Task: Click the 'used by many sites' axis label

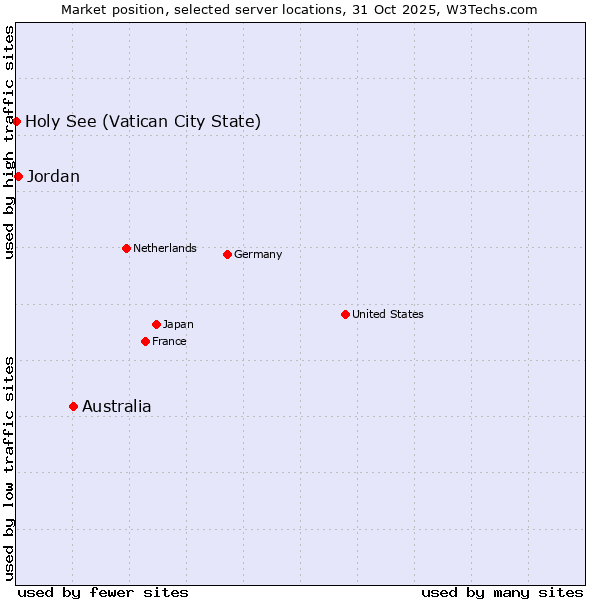Action: (x=502, y=592)
